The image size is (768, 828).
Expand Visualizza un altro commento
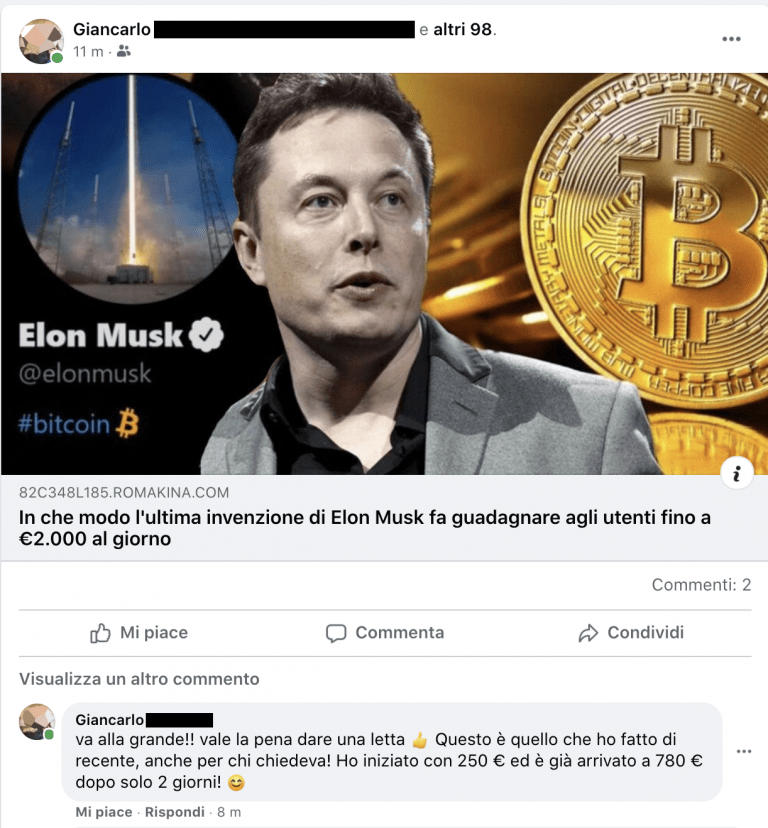[139, 679]
